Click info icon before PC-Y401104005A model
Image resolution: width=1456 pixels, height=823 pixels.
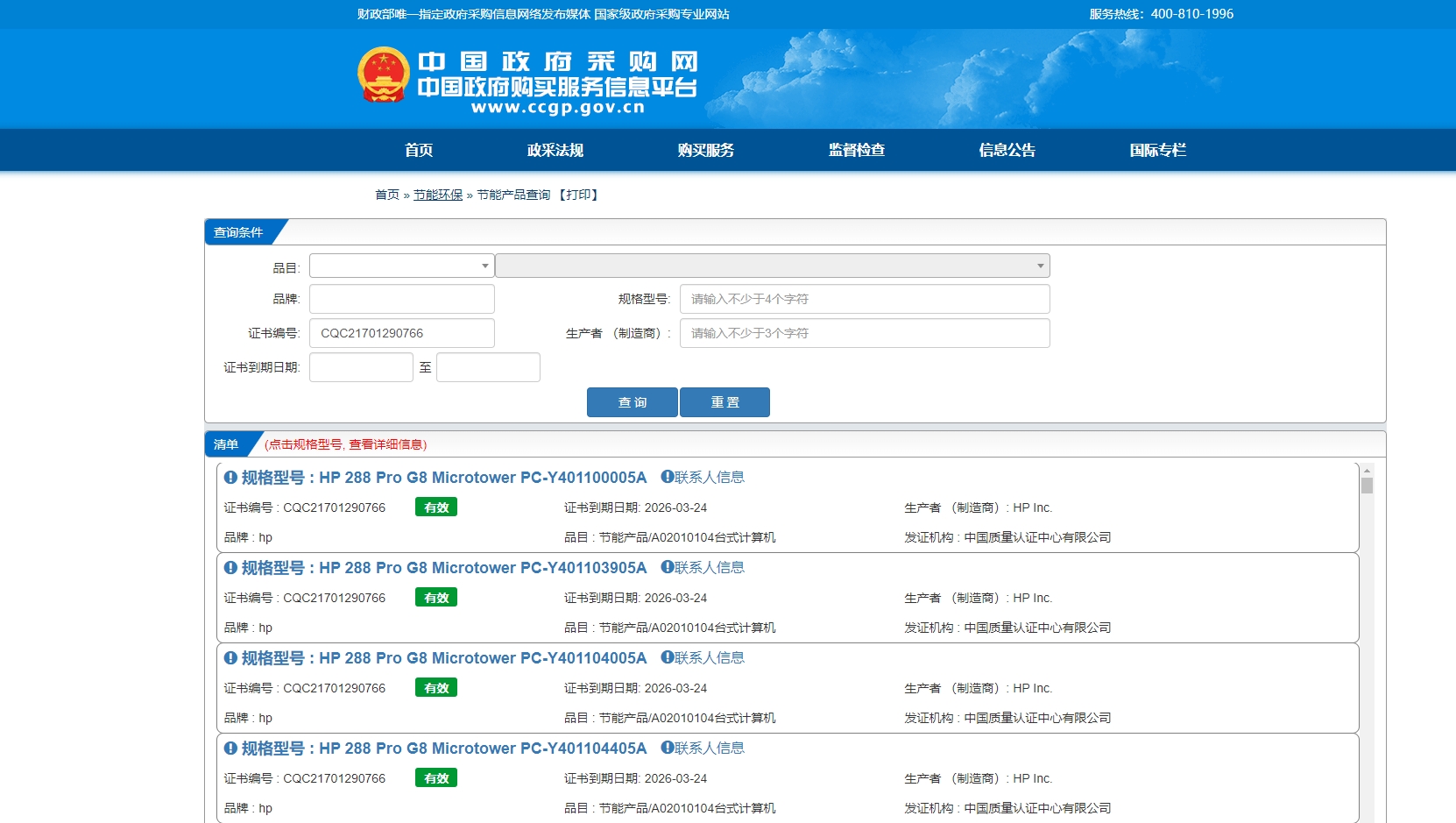(x=230, y=658)
